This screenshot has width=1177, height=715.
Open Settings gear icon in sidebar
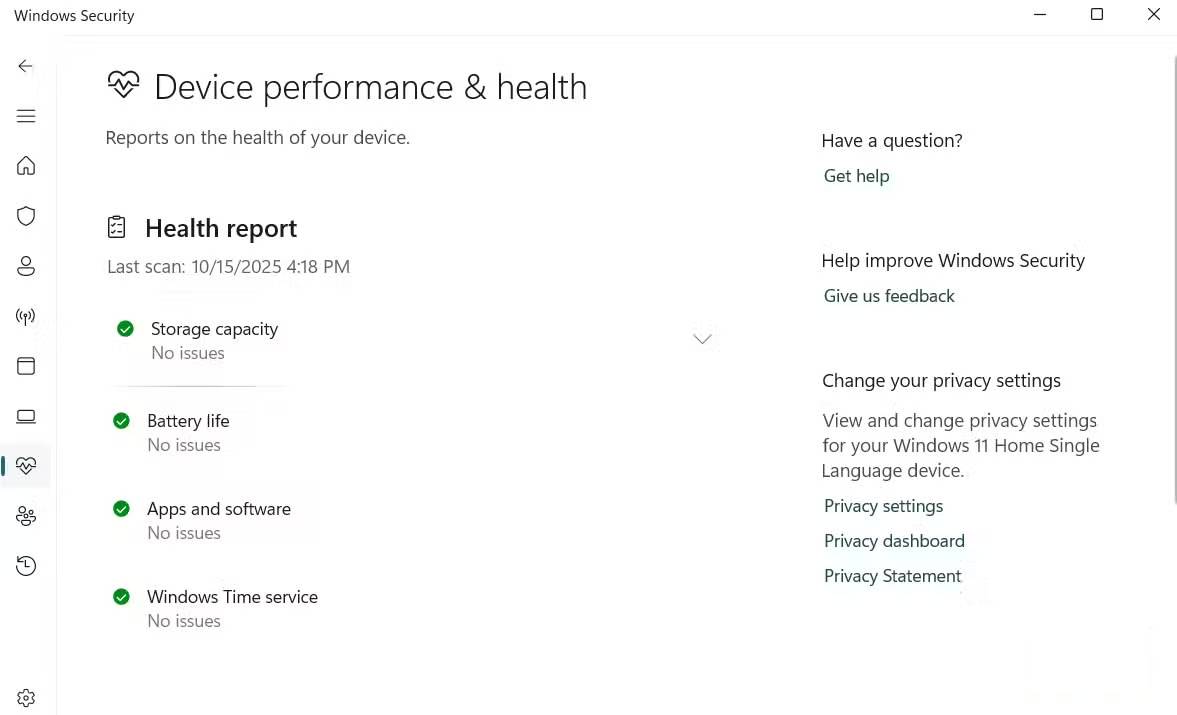click(x=26, y=698)
